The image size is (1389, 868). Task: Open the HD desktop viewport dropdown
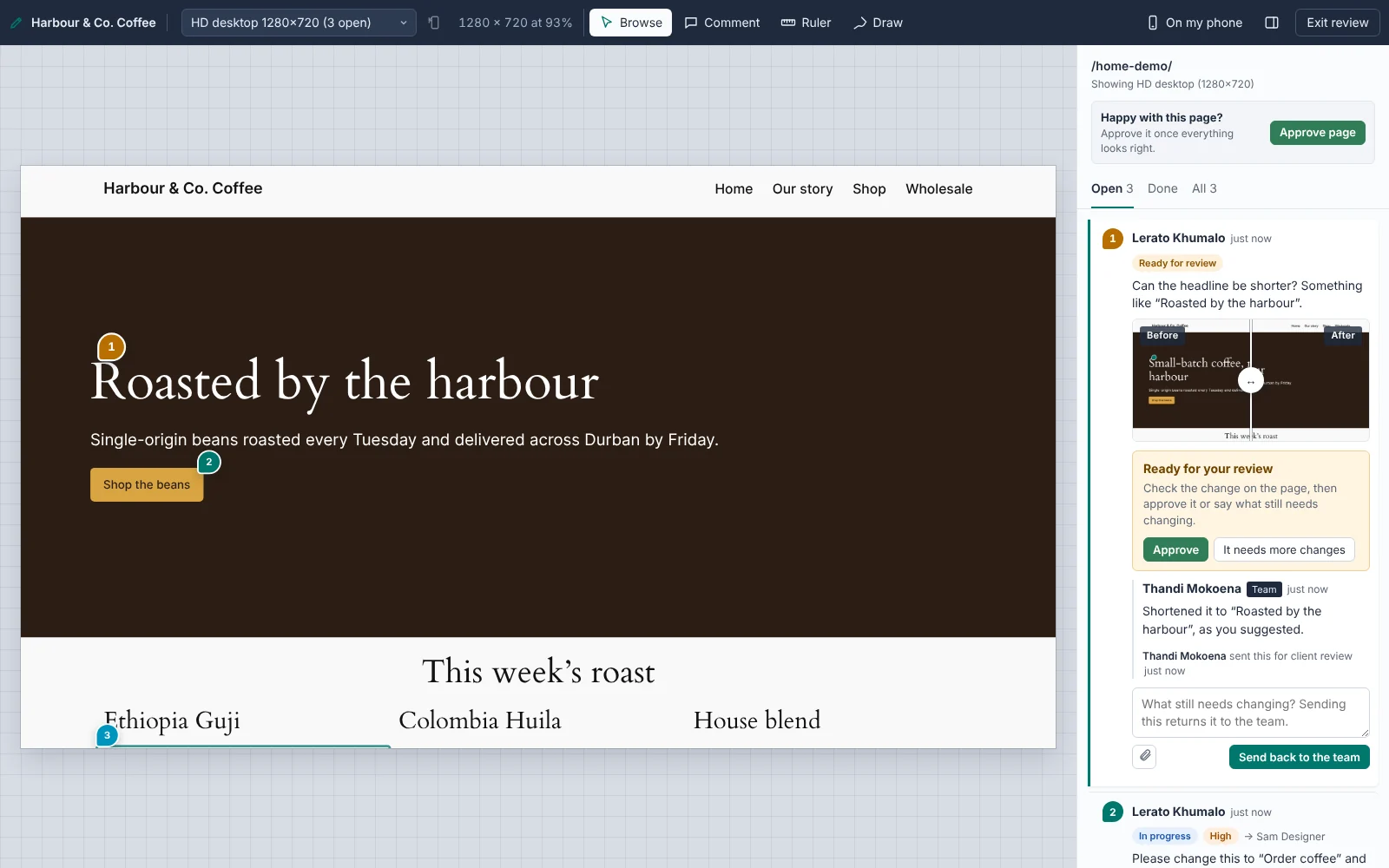click(299, 23)
